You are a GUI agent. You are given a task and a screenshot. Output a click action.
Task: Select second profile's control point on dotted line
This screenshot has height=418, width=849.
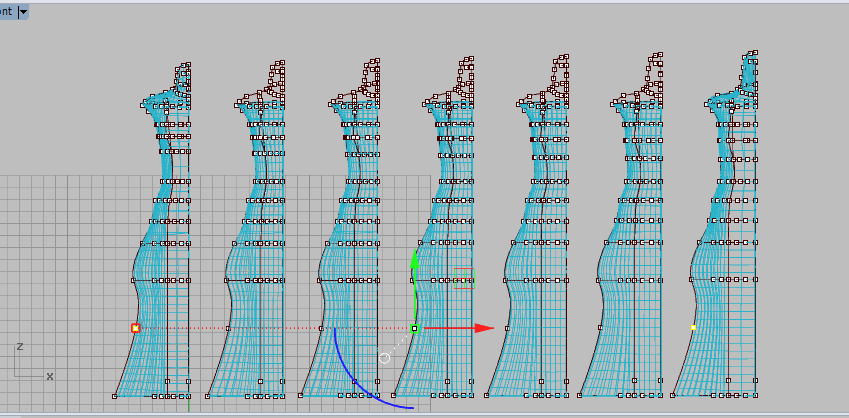click(x=228, y=328)
